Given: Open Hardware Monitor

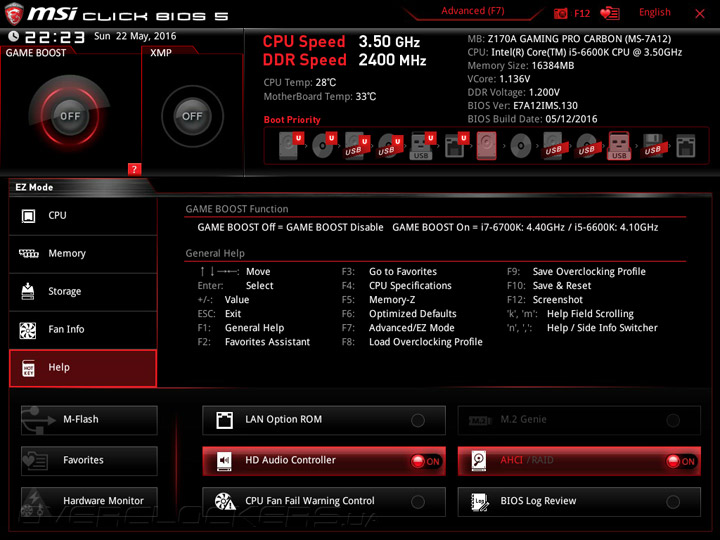Looking at the screenshot, I should 89,501.
